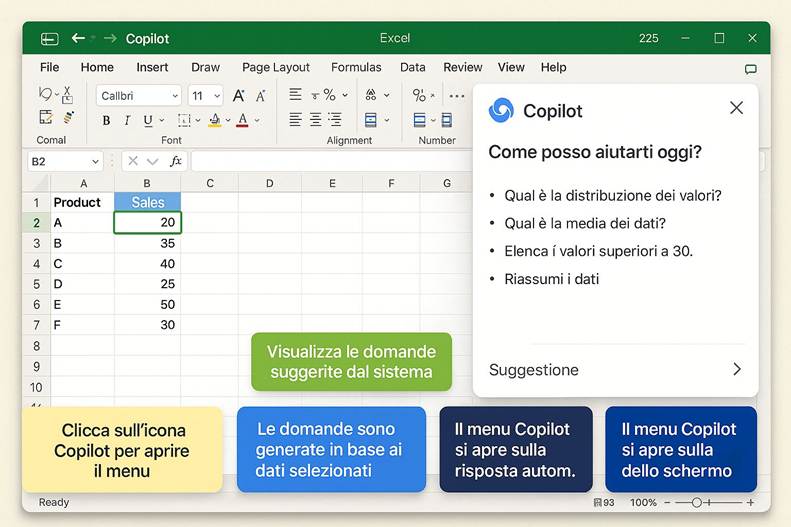Click the merge cells icon

pos(371,120)
